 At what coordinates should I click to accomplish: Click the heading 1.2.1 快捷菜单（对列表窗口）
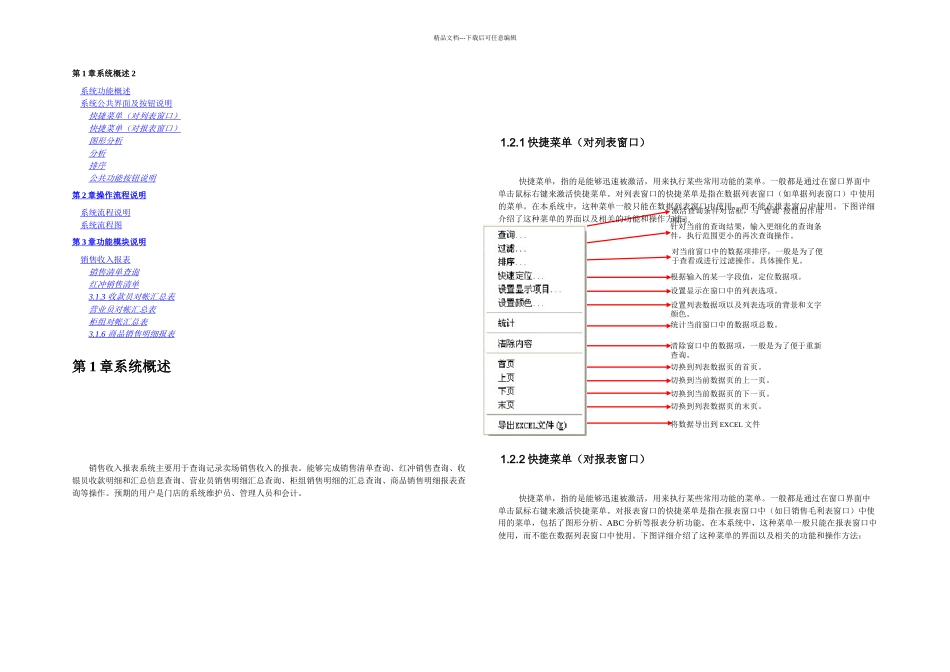click(x=573, y=142)
